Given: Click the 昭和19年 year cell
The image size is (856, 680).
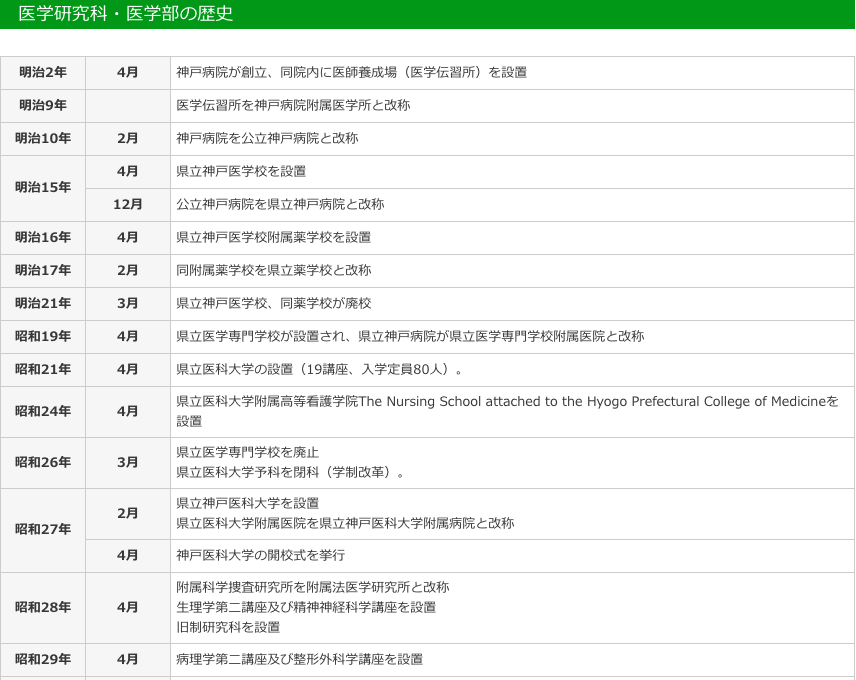Looking at the screenshot, I should coord(43,337).
